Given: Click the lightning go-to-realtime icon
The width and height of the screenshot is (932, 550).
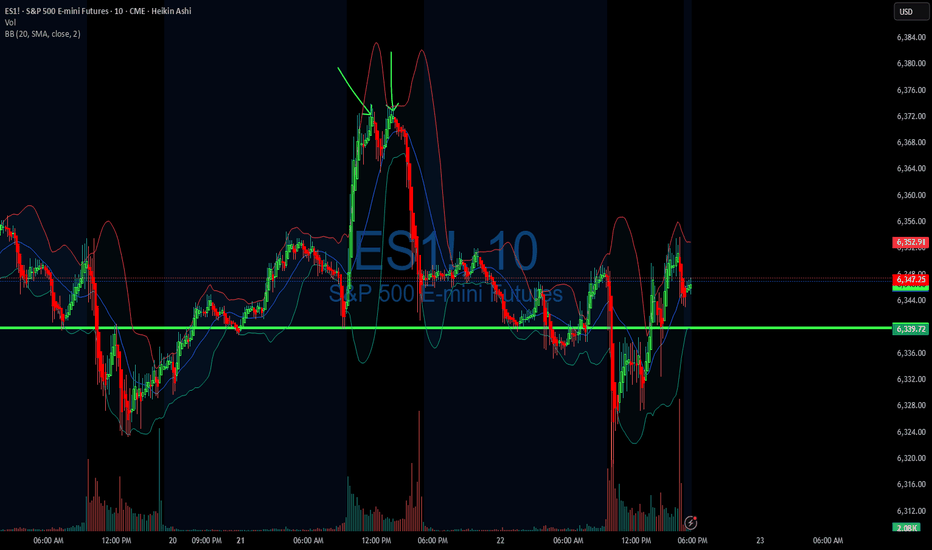Looking at the screenshot, I should 690,523.
